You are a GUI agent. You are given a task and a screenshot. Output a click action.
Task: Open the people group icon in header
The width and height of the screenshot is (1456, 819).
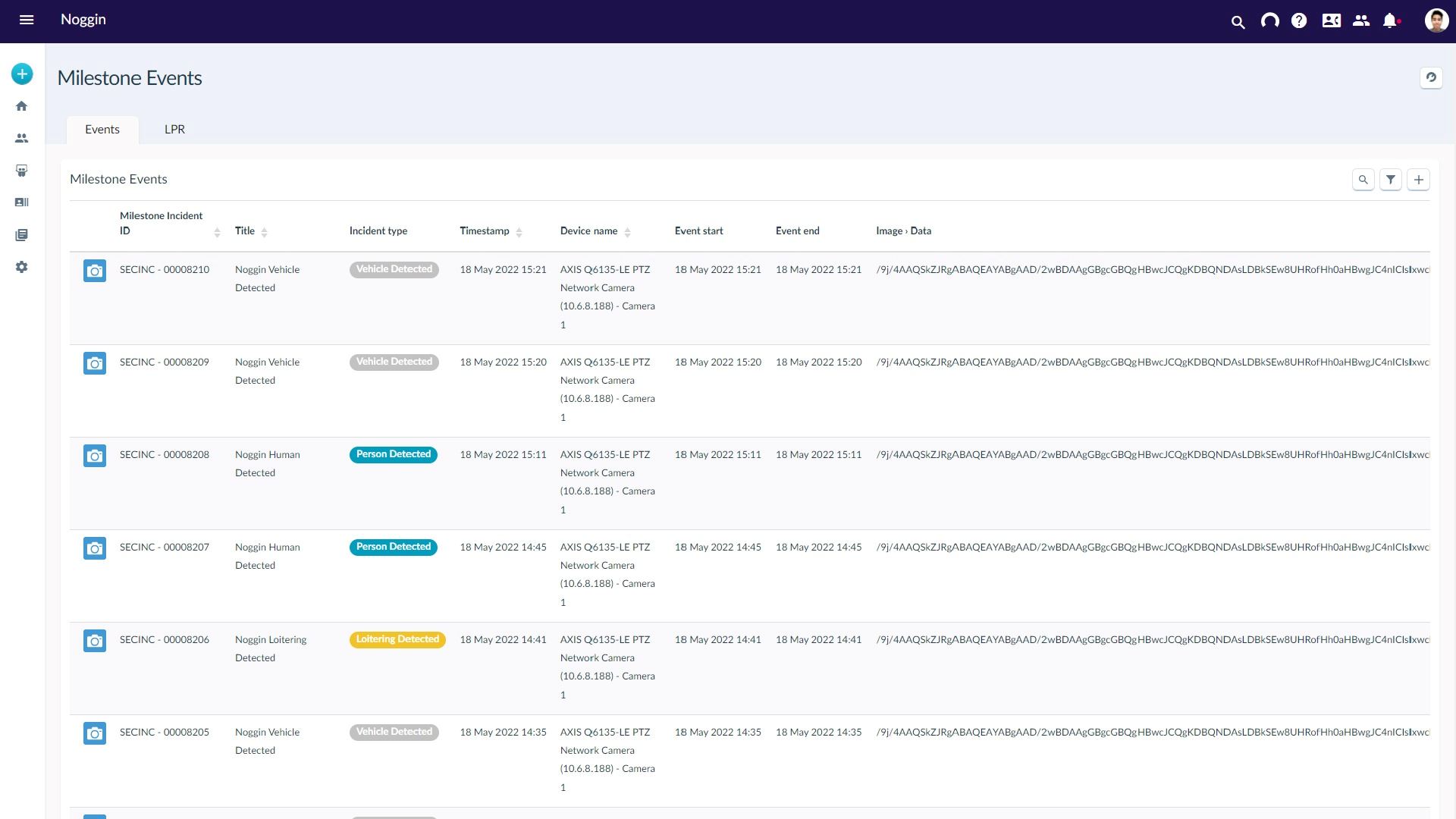1361,20
